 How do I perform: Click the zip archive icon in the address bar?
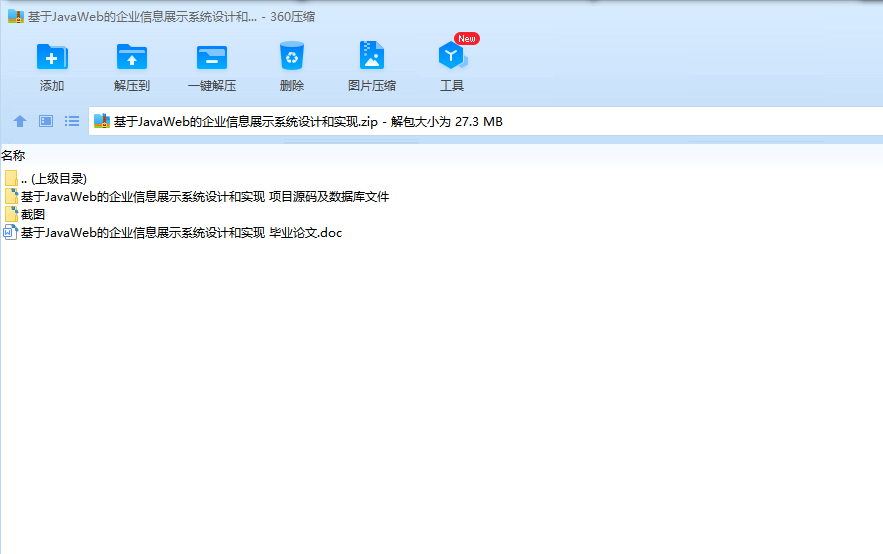[x=101, y=121]
